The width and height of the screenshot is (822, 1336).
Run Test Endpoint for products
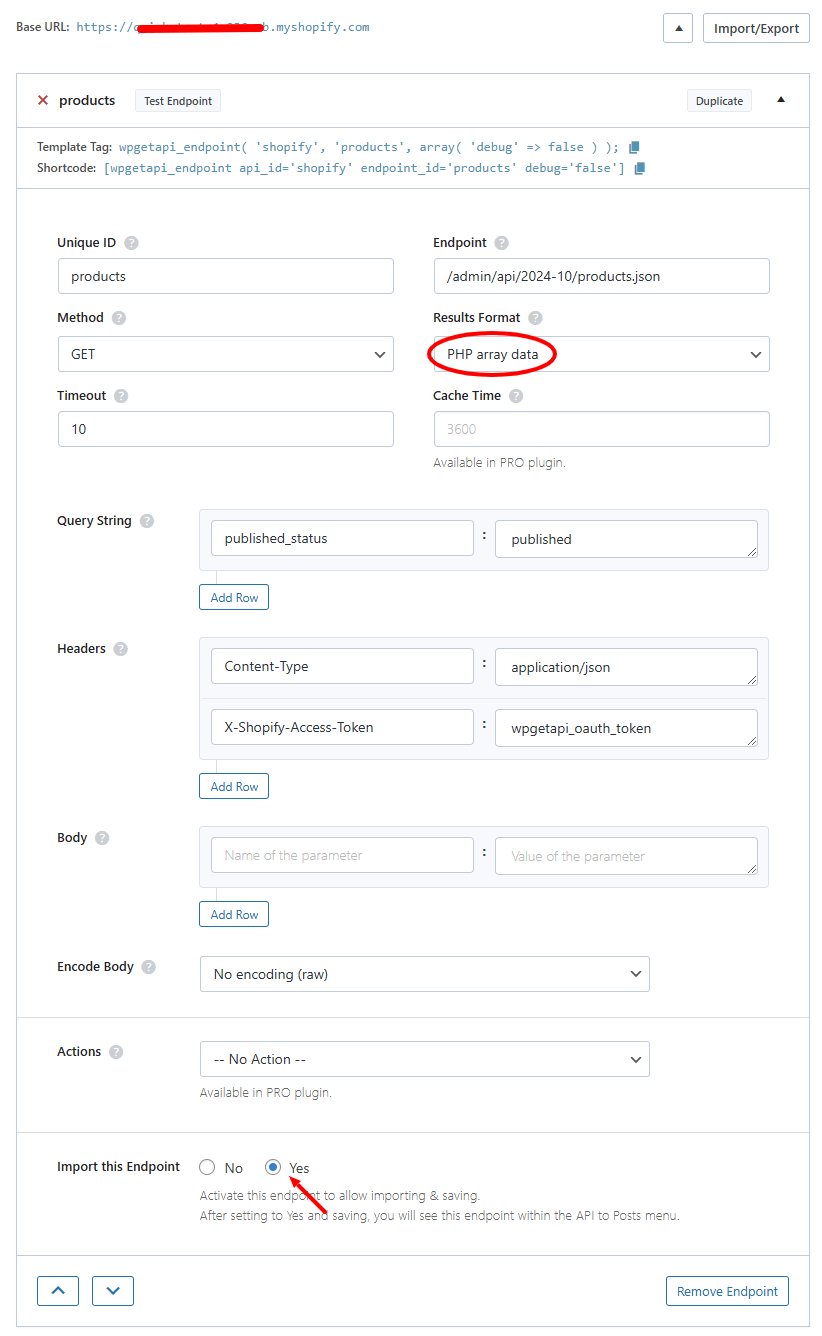coord(177,100)
